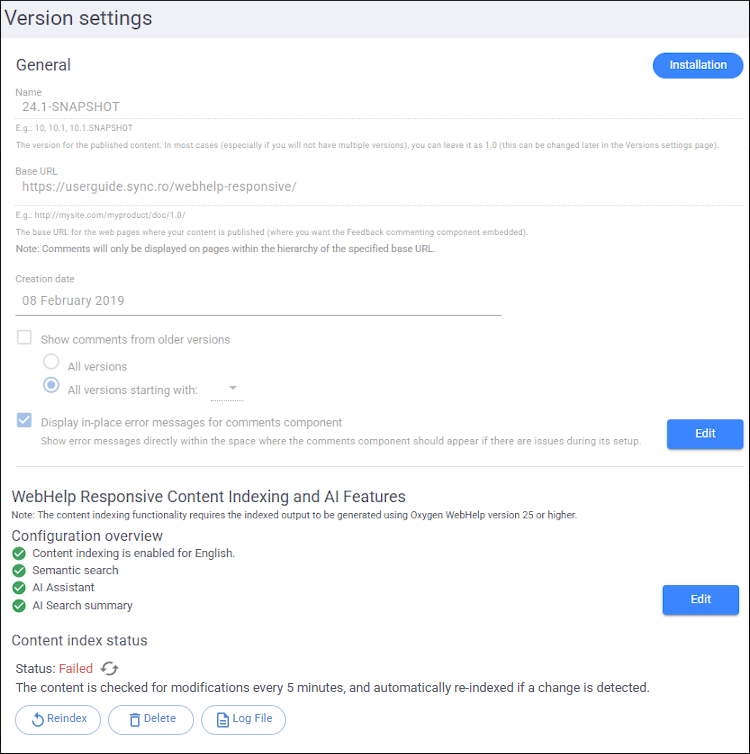The width and height of the screenshot is (750, 754).
Task: Click the Failed status text
Action: pos(75,668)
